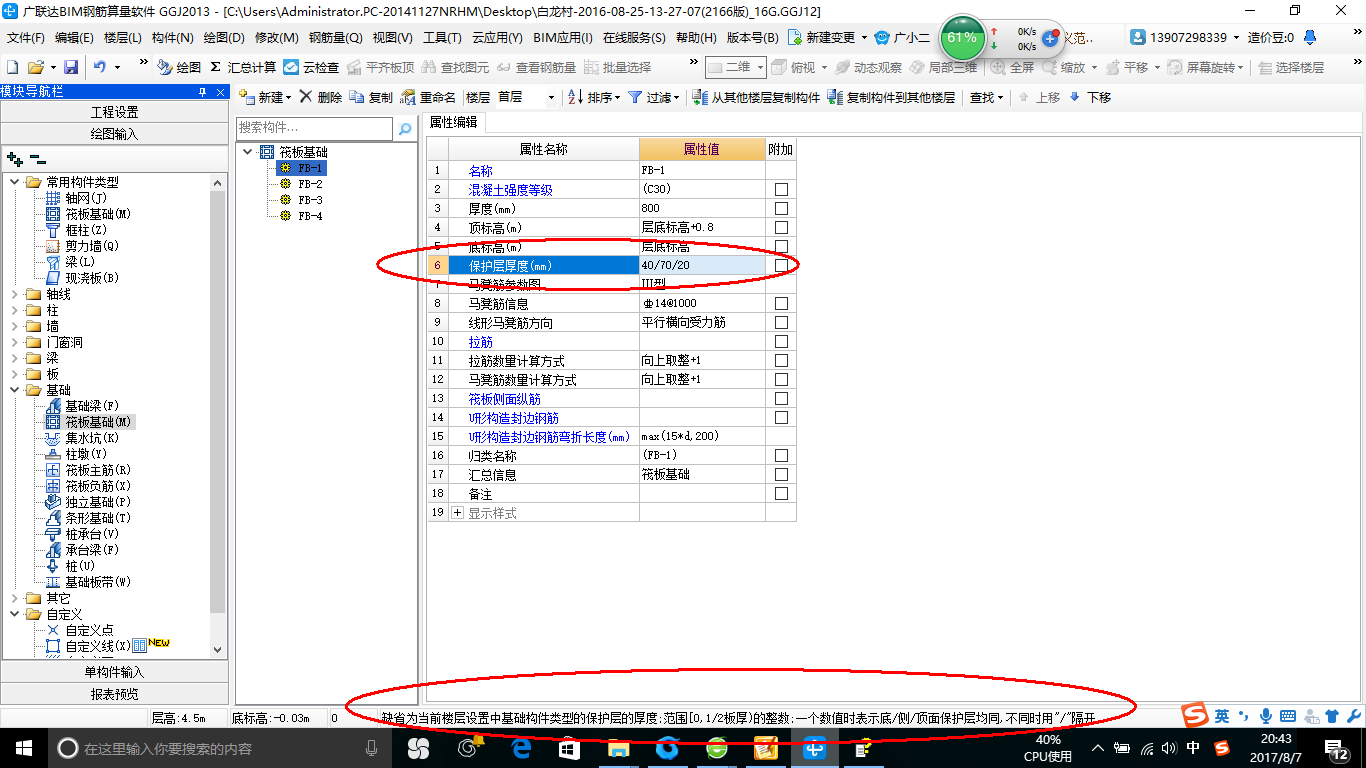Image resolution: width=1366 pixels, height=768 pixels.
Task: Select 集水坑(K) tree item
Action: [x=92, y=438]
